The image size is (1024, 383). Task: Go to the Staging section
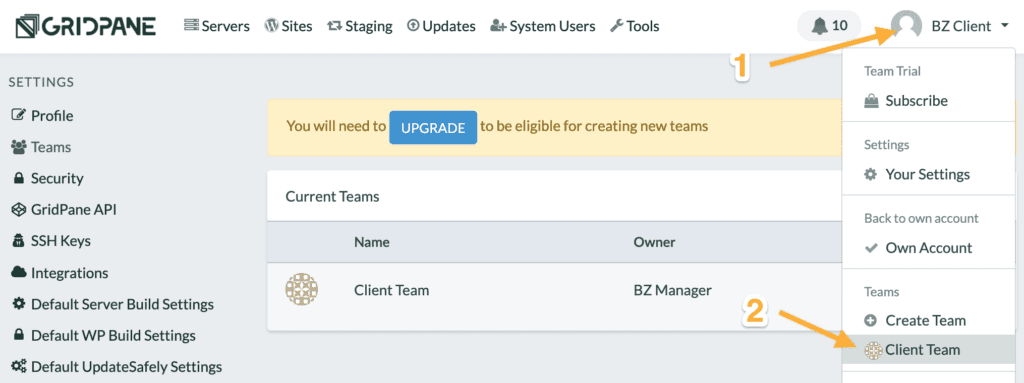360,26
